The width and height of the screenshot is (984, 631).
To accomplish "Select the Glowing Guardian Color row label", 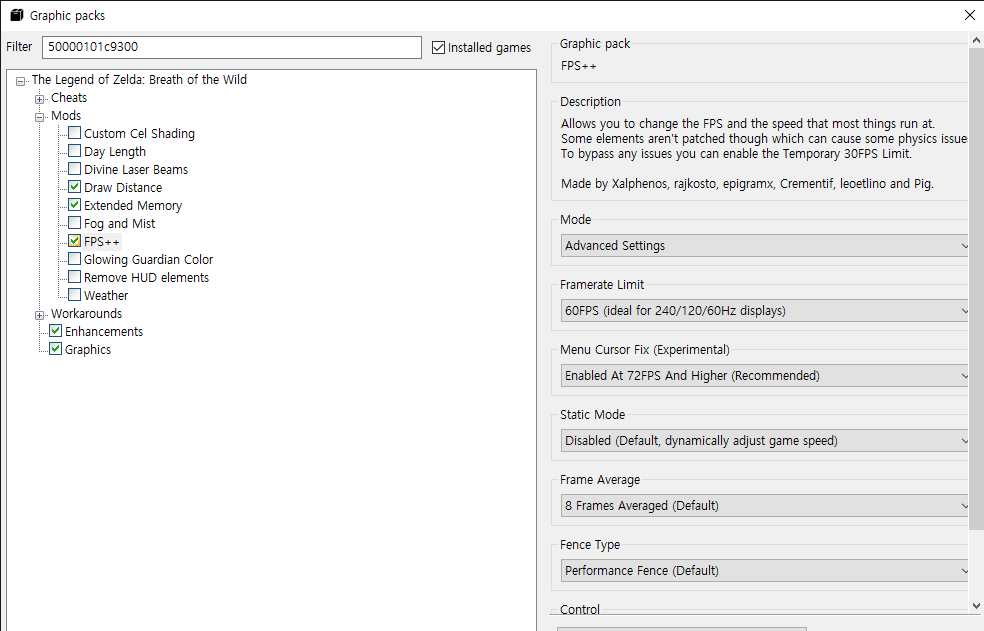I will click(149, 259).
